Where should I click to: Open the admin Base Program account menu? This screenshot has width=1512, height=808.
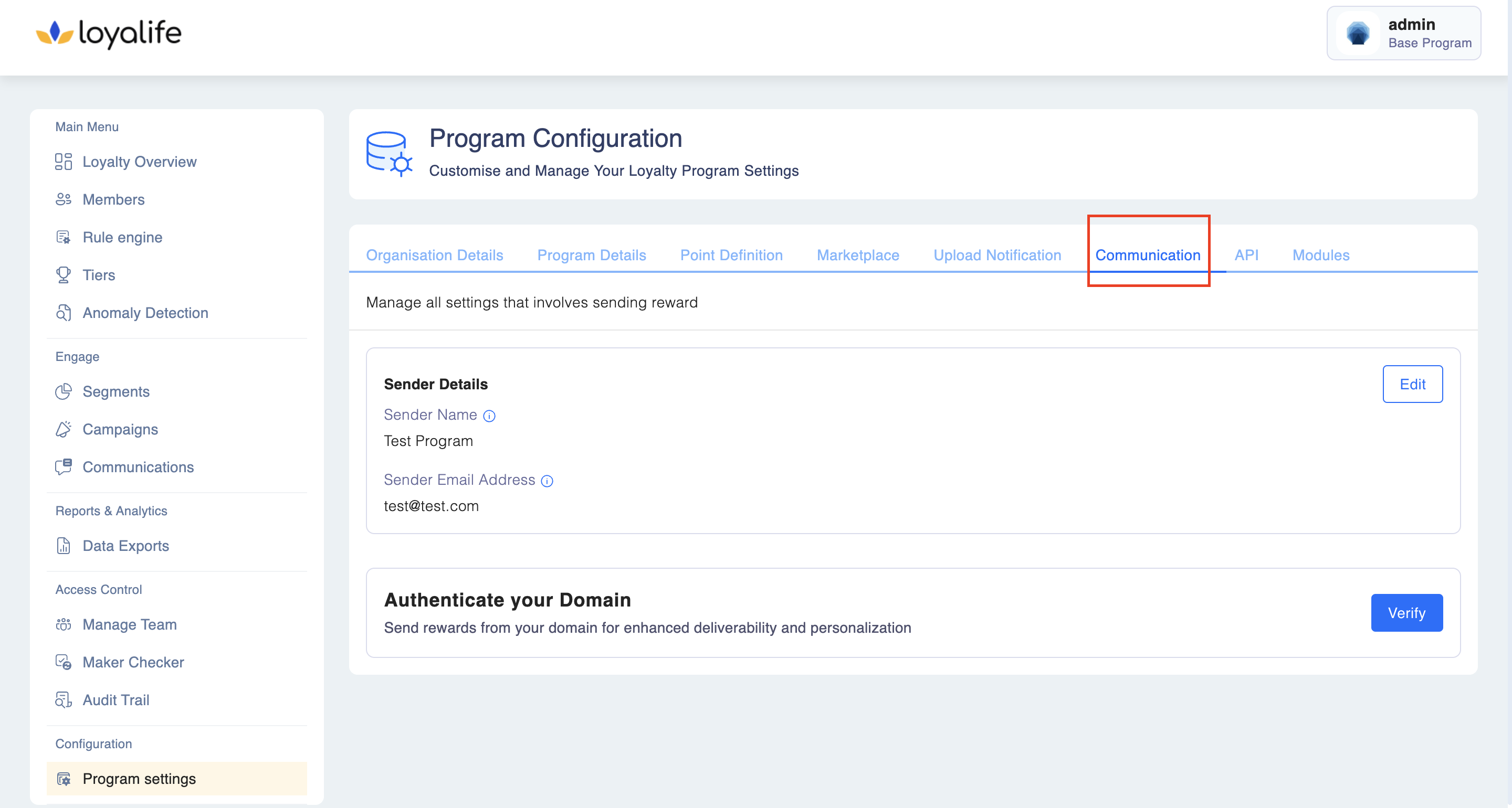coord(1403,34)
